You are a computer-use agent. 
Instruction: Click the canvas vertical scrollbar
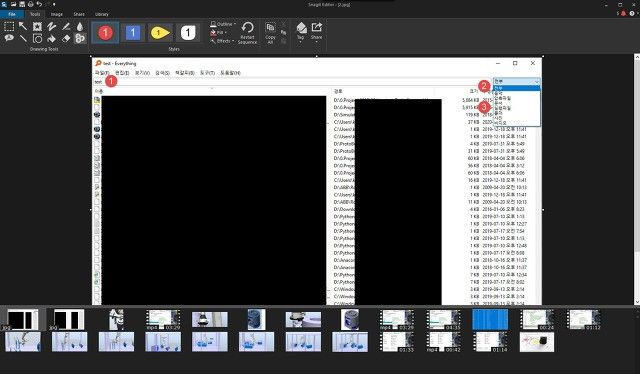point(637,180)
